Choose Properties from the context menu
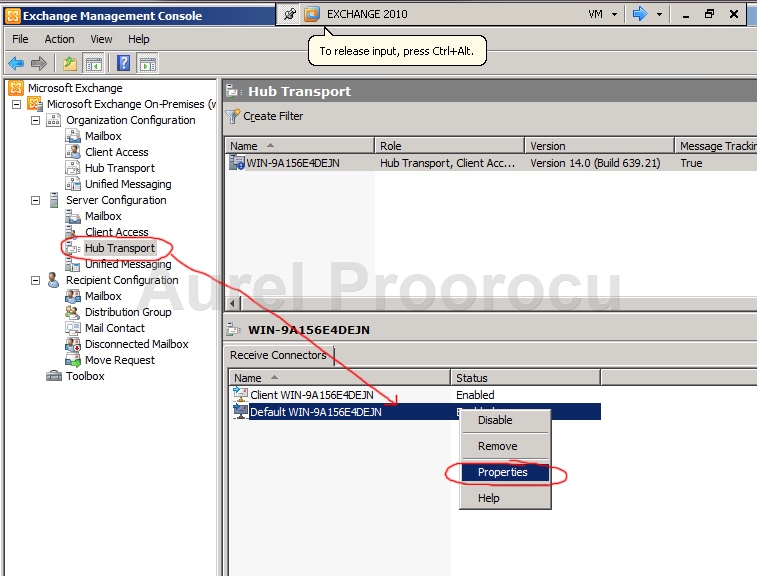 pyautogui.click(x=505, y=472)
